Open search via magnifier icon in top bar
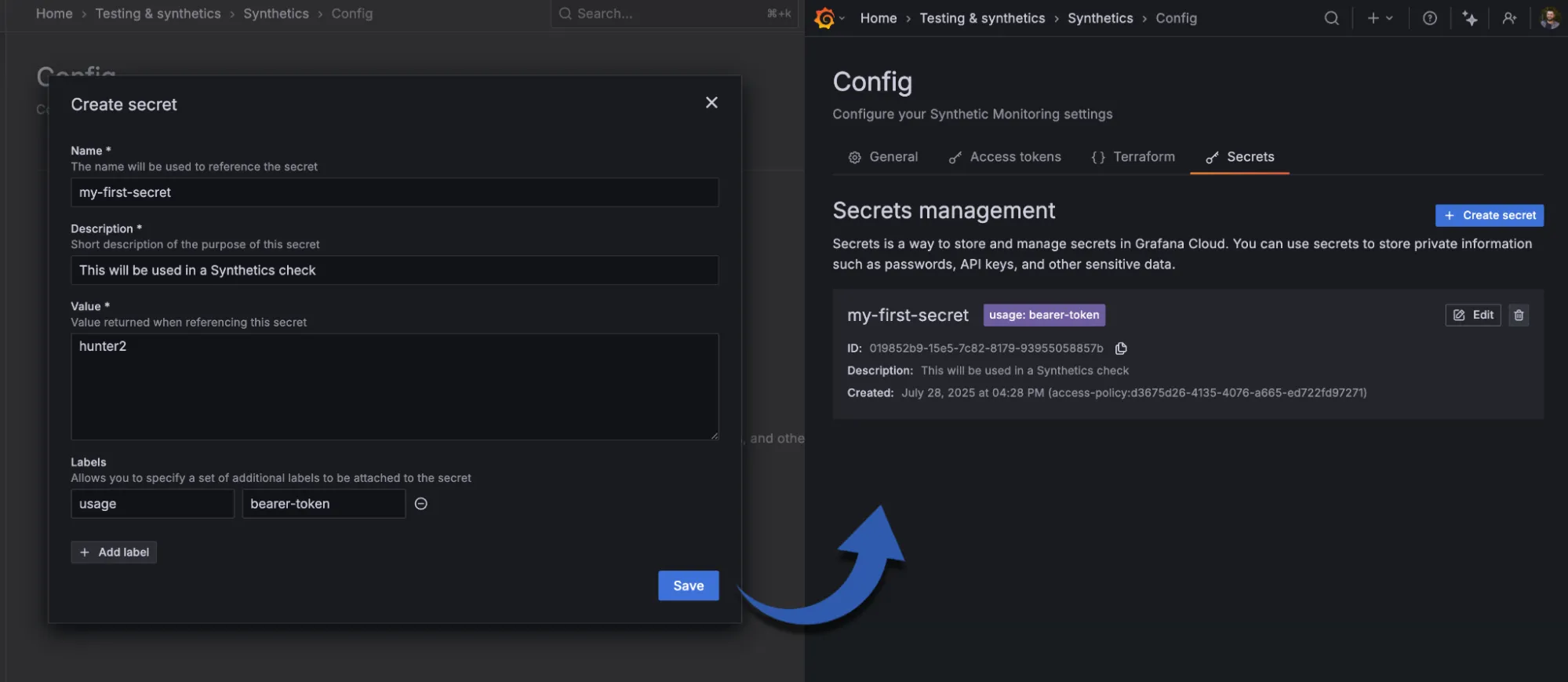 (x=1331, y=18)
